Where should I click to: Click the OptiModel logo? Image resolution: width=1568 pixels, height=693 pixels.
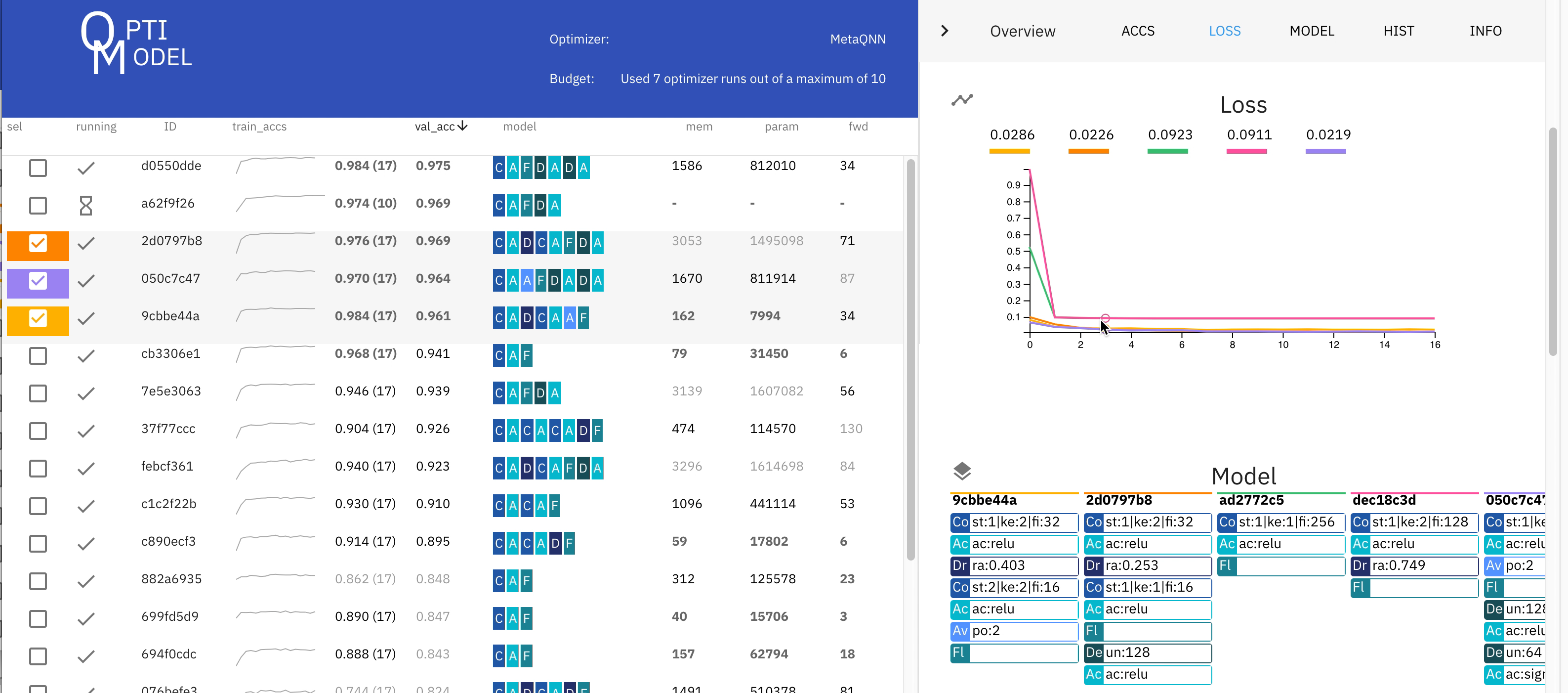tap(136, 43)
